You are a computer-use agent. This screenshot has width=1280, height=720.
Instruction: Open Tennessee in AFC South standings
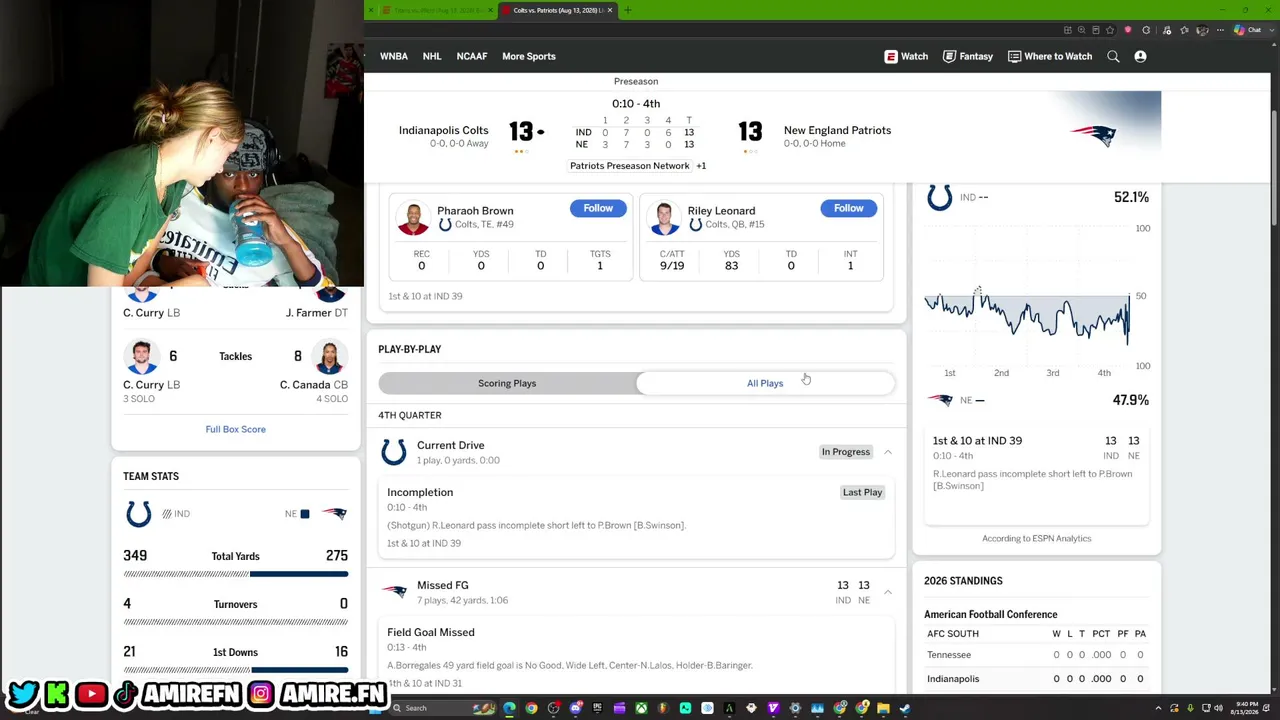pos(949,655)
